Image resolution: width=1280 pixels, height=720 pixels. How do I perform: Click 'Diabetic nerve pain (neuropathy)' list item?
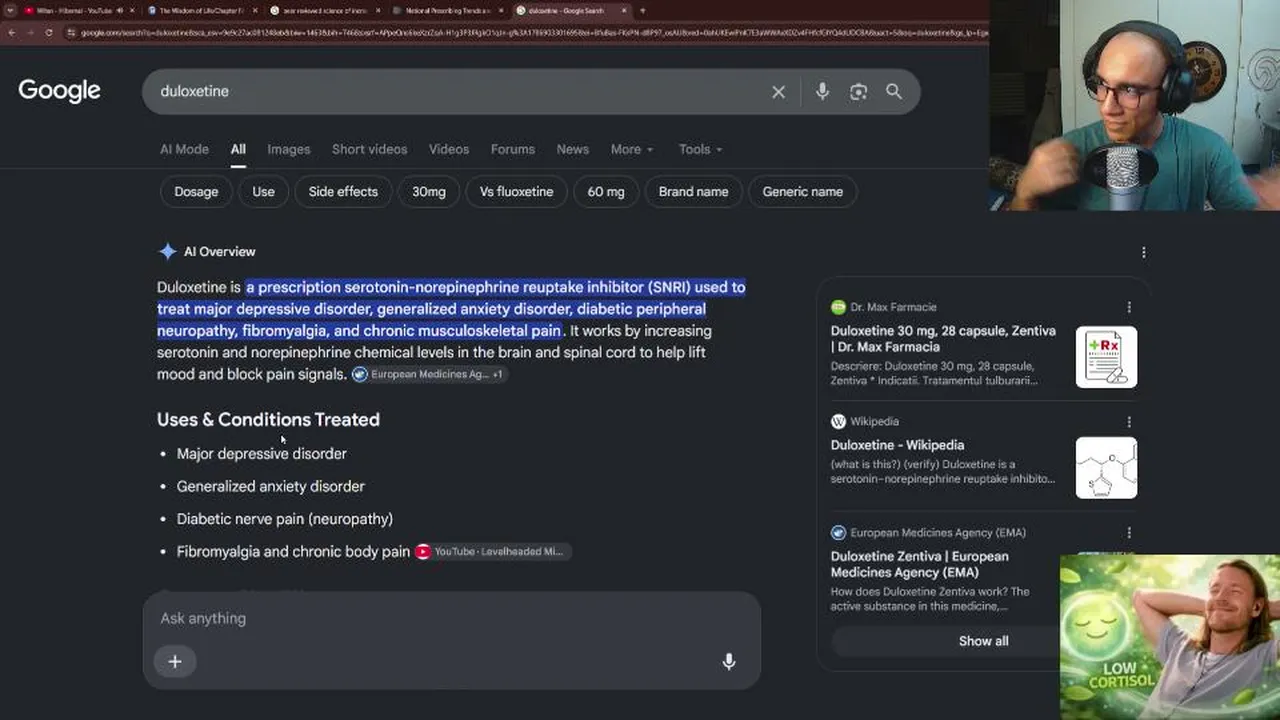tap(285, 519)
